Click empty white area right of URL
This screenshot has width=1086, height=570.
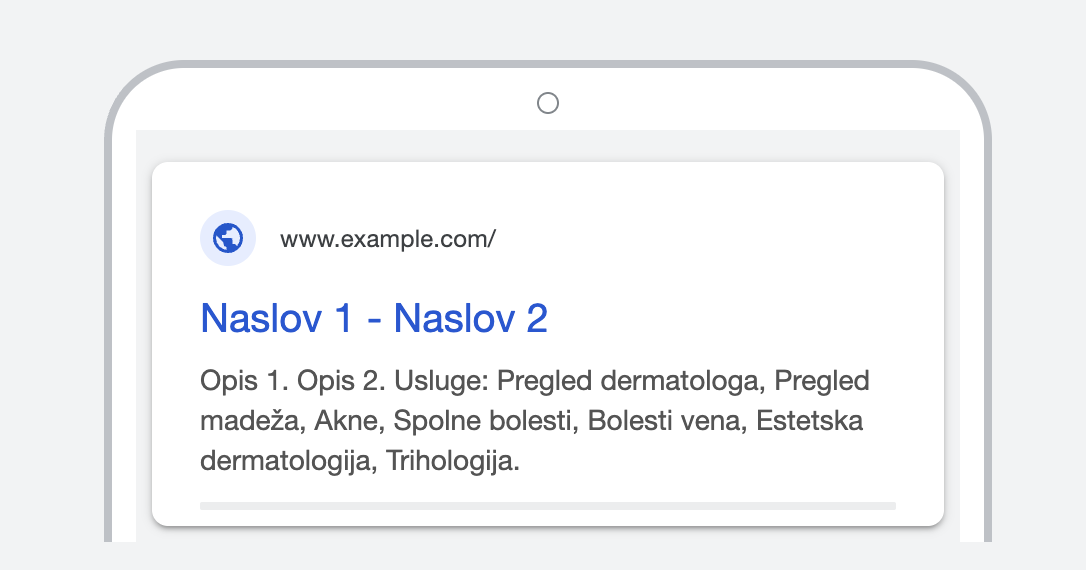pos(720,240)
